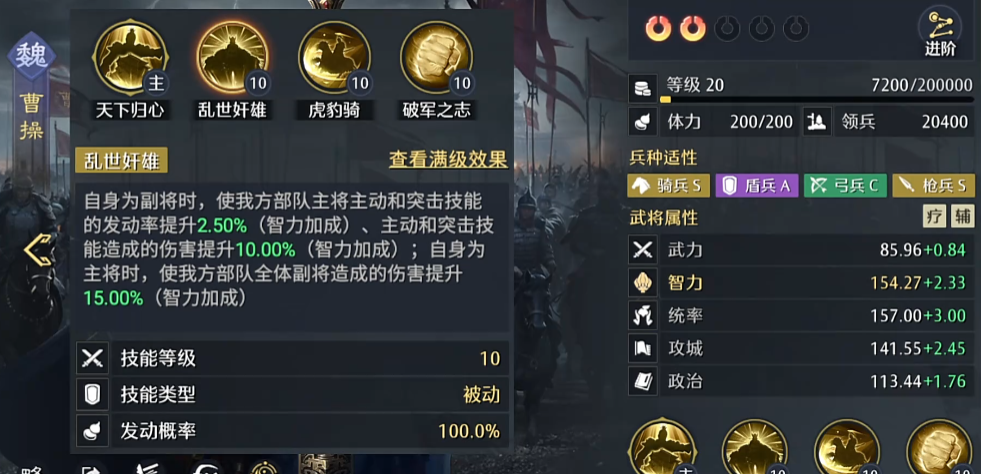The height and width of the screenshot is (474, 981).
Task: Click the 骑兵 S troop aptitude tag
Action: coord(668,186)
